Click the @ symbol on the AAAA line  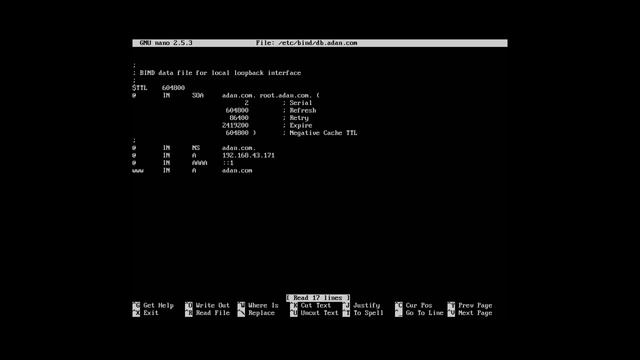coord(134,163)
